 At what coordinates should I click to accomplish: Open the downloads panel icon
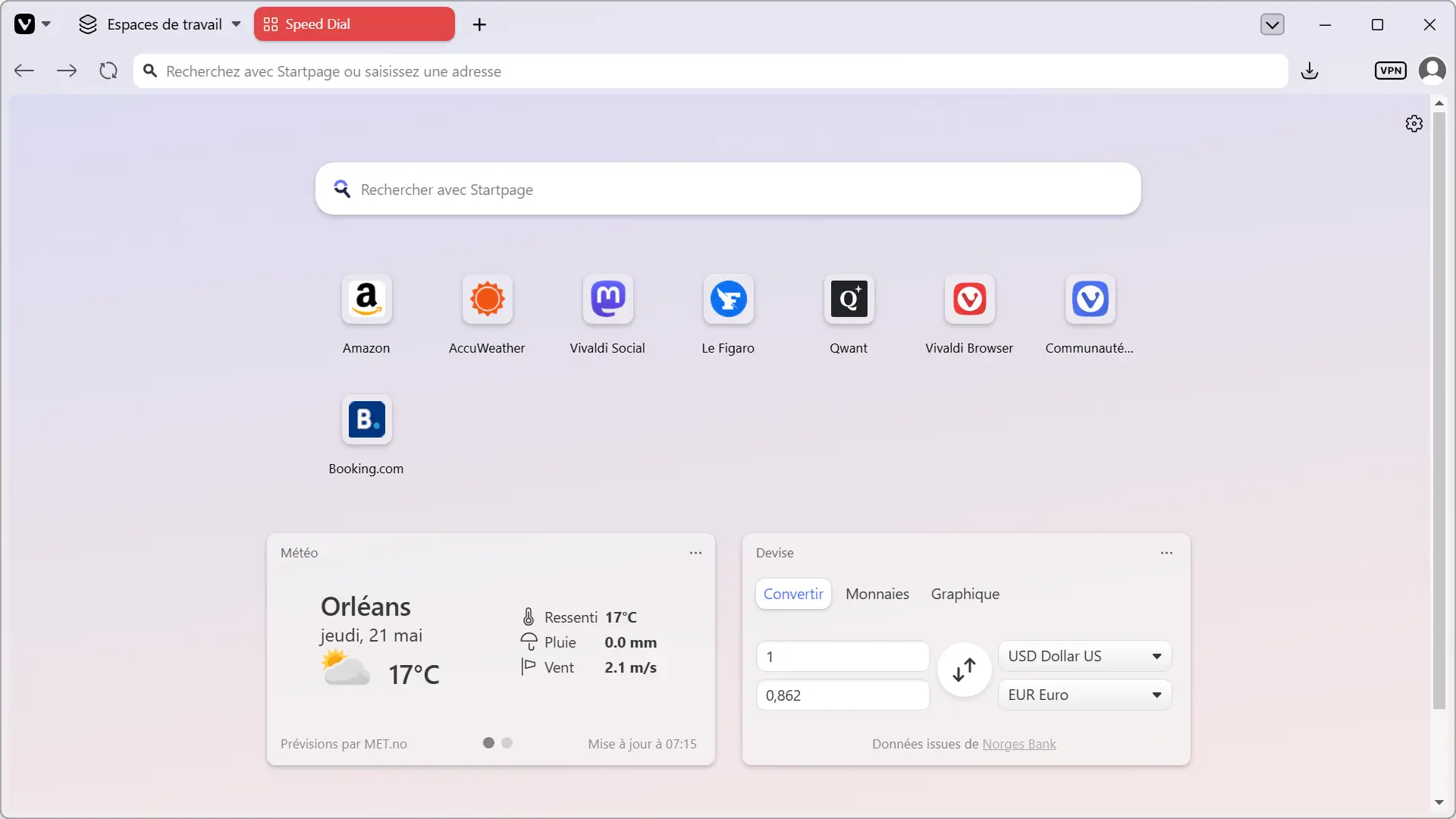coord(1310,71)
